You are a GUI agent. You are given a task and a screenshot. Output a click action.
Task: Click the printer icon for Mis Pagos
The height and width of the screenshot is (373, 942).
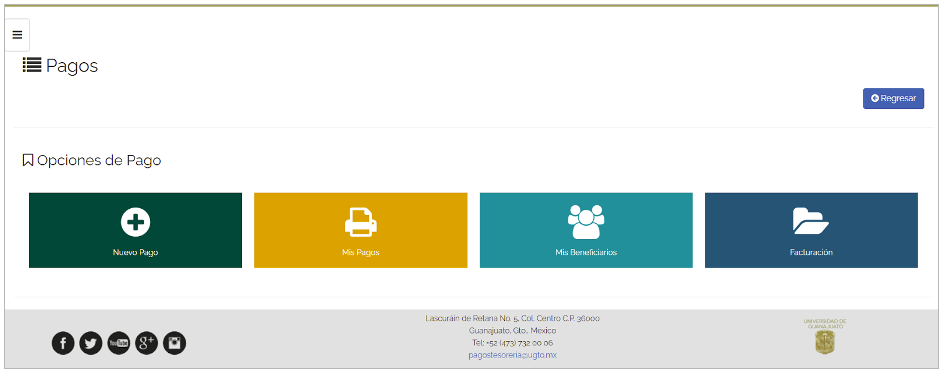(x=360, y=222)
